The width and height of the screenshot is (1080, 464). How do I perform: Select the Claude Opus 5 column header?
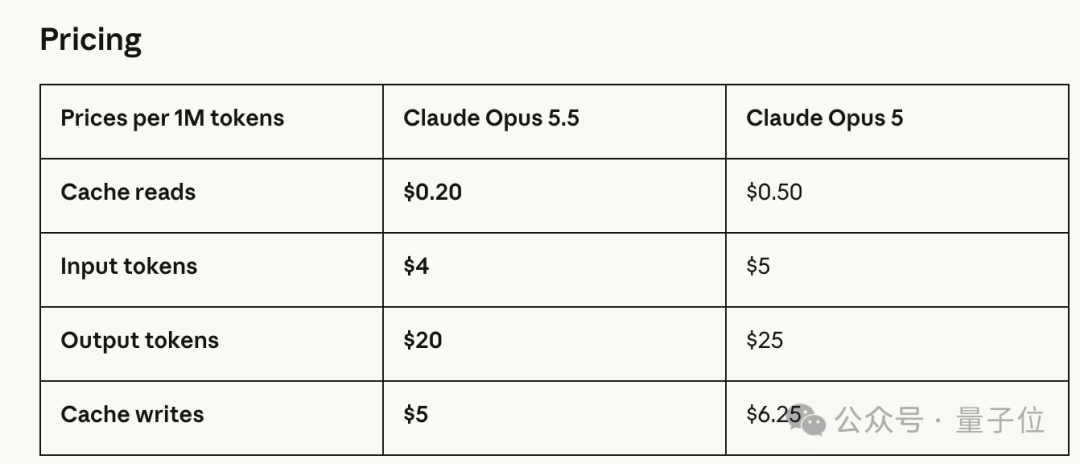pyautogui.click(x=824, y=118)
